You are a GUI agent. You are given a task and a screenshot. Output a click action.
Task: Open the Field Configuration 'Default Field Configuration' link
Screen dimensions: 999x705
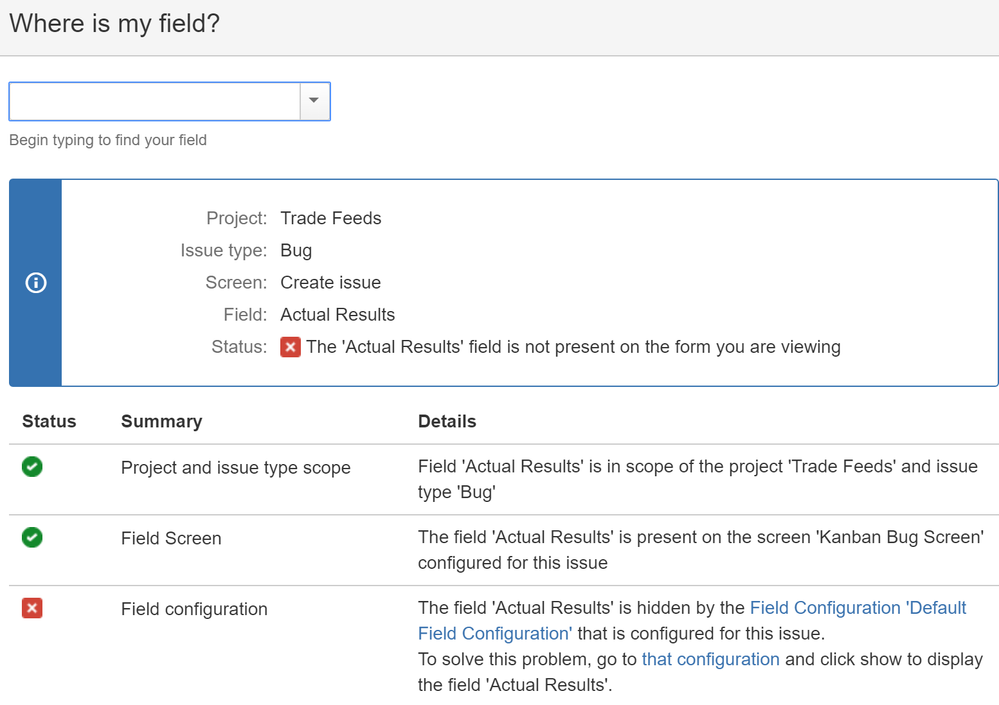(857, 608)
